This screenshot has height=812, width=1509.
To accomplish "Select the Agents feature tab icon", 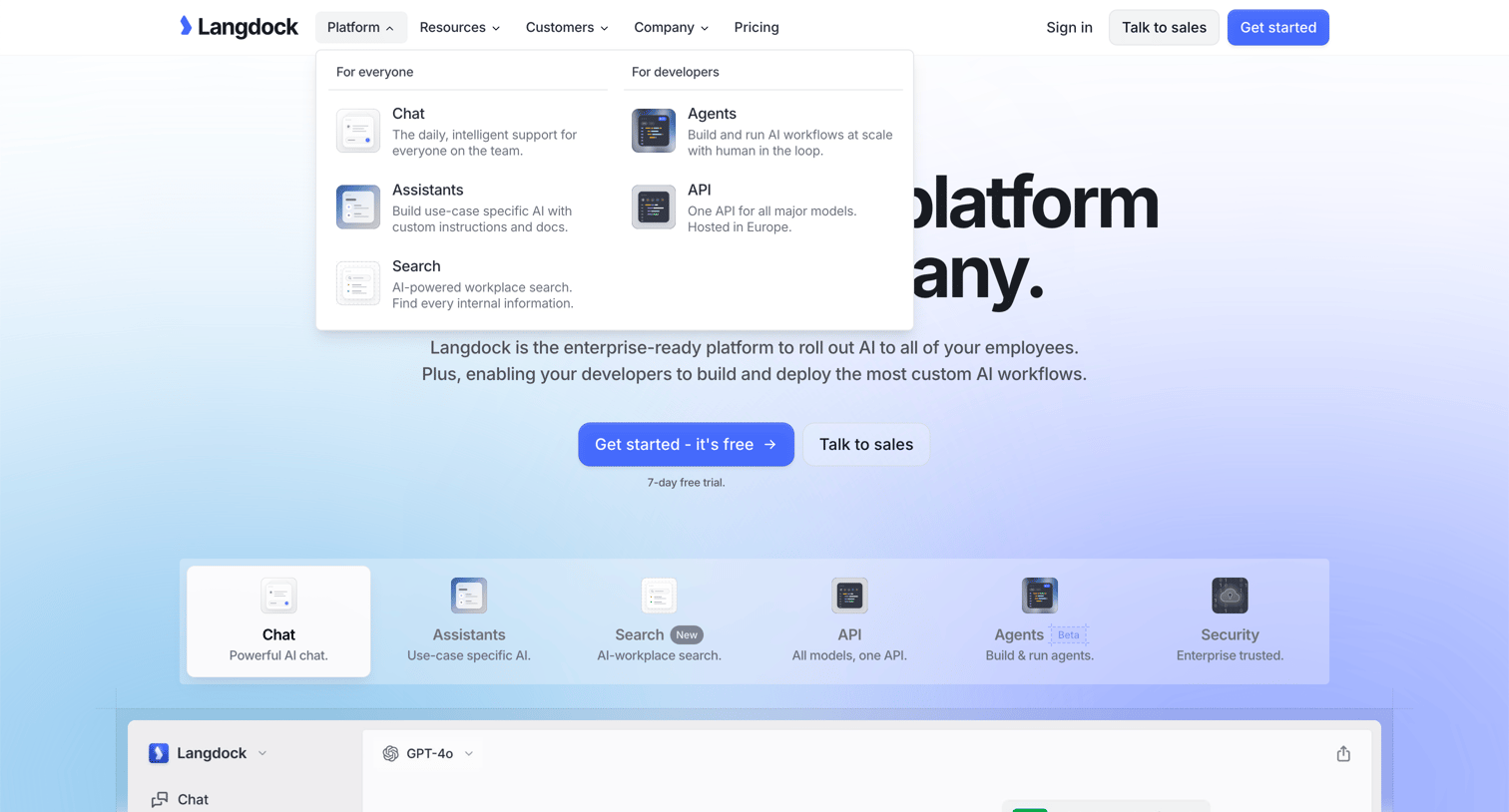I will point(1040,596).
